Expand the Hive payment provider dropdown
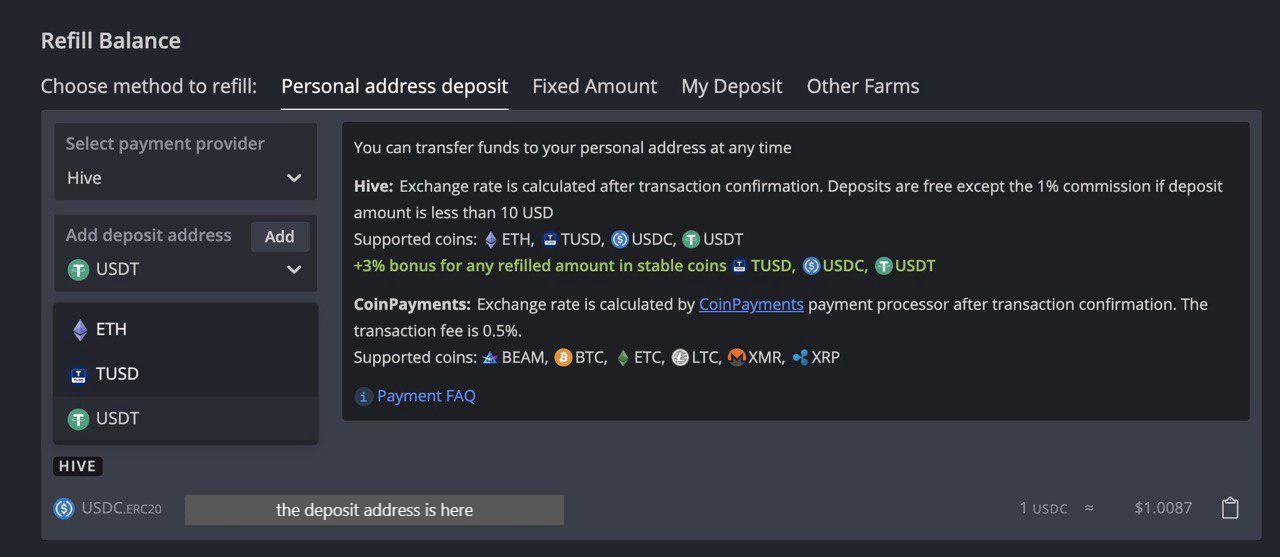The width and height of the screenshot is (1280, 557). point(185,178)
